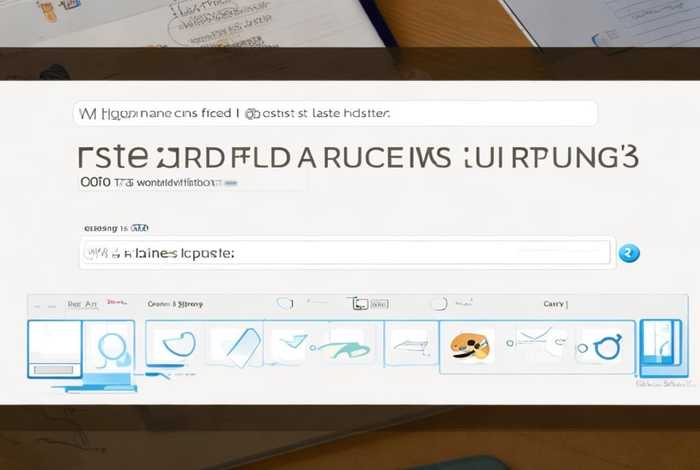
Task: Click the lower text input field
Action: [345, 254]
